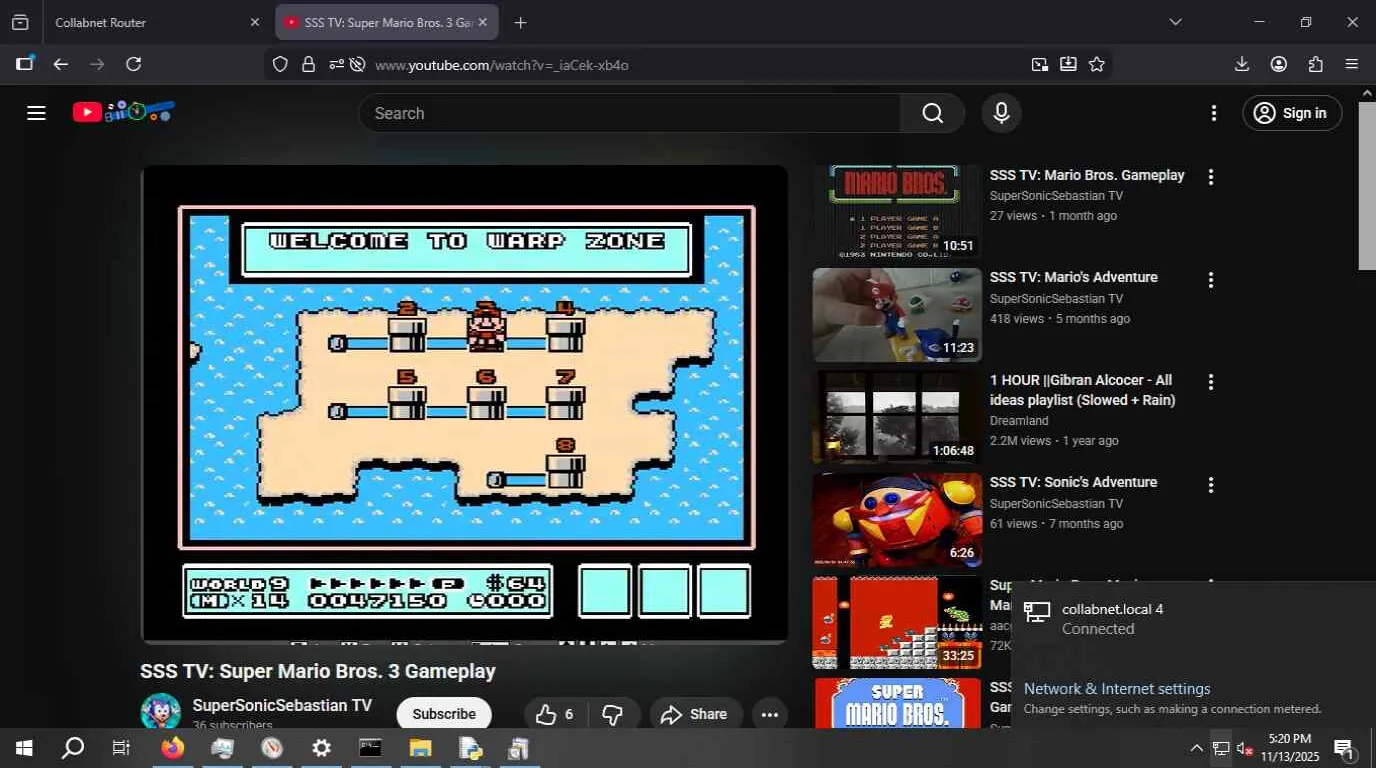Click the install/save page icon in address bar
This screenshot has height=768, width=1376.
coord(1068,65)
